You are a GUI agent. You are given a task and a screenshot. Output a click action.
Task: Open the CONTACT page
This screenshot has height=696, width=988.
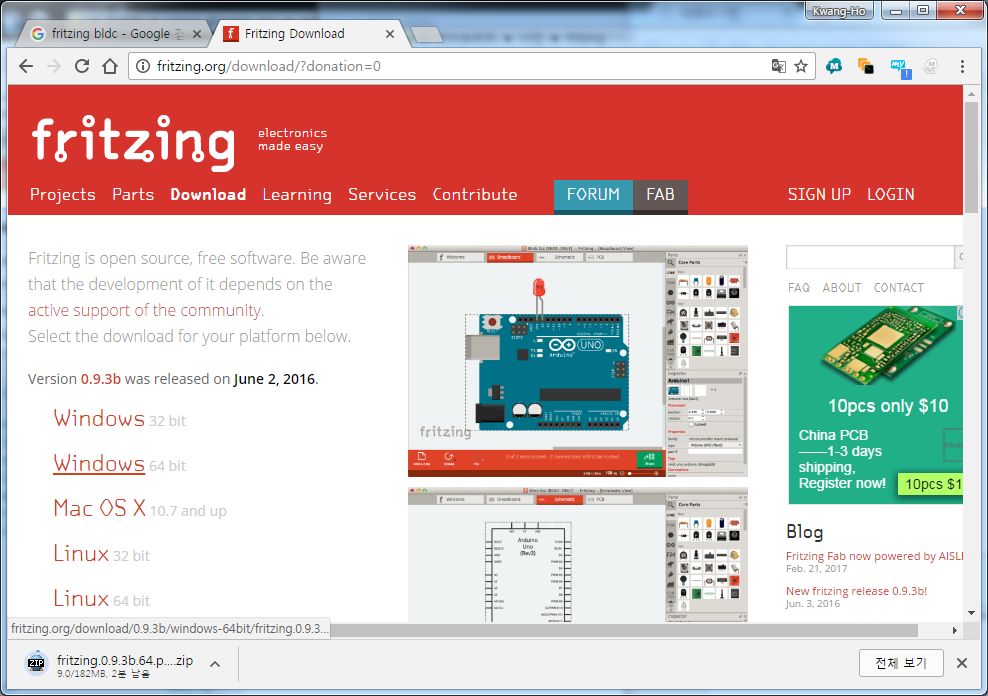coord(899,288)
